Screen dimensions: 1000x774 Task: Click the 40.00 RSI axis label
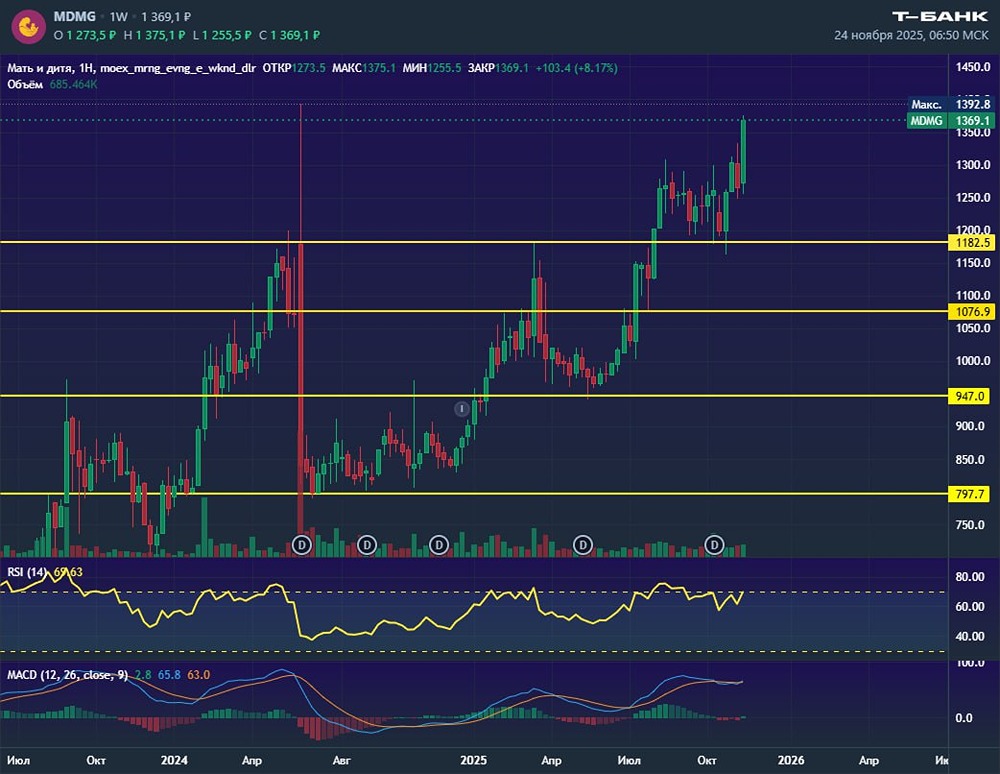[969, 636]
